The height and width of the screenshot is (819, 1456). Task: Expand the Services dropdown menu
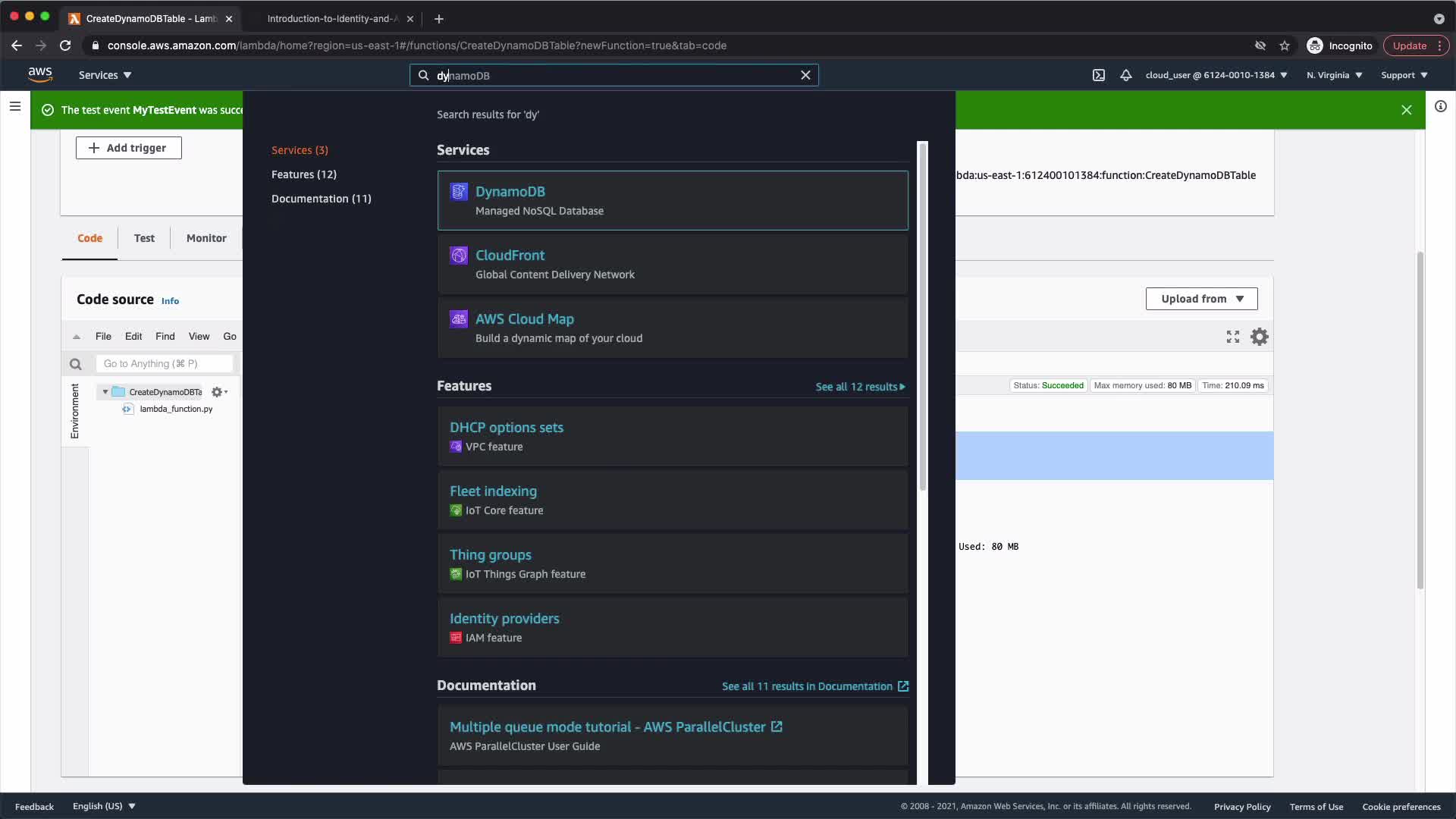(x=105, y=75)
